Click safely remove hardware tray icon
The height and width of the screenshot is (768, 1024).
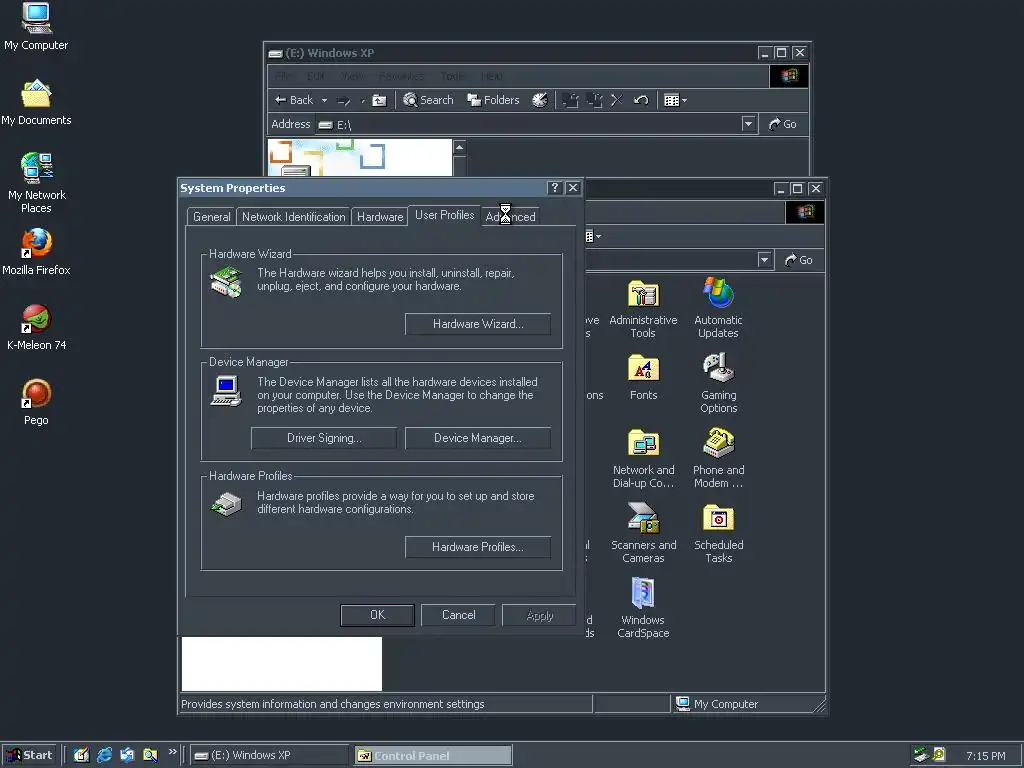(x=920, y=755)
